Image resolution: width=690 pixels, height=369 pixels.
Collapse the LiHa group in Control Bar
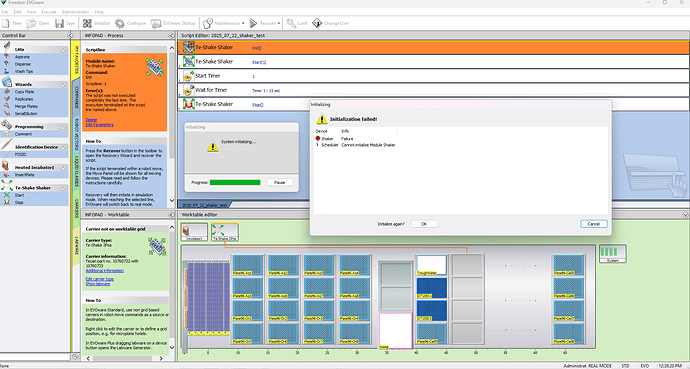point(63,50)
